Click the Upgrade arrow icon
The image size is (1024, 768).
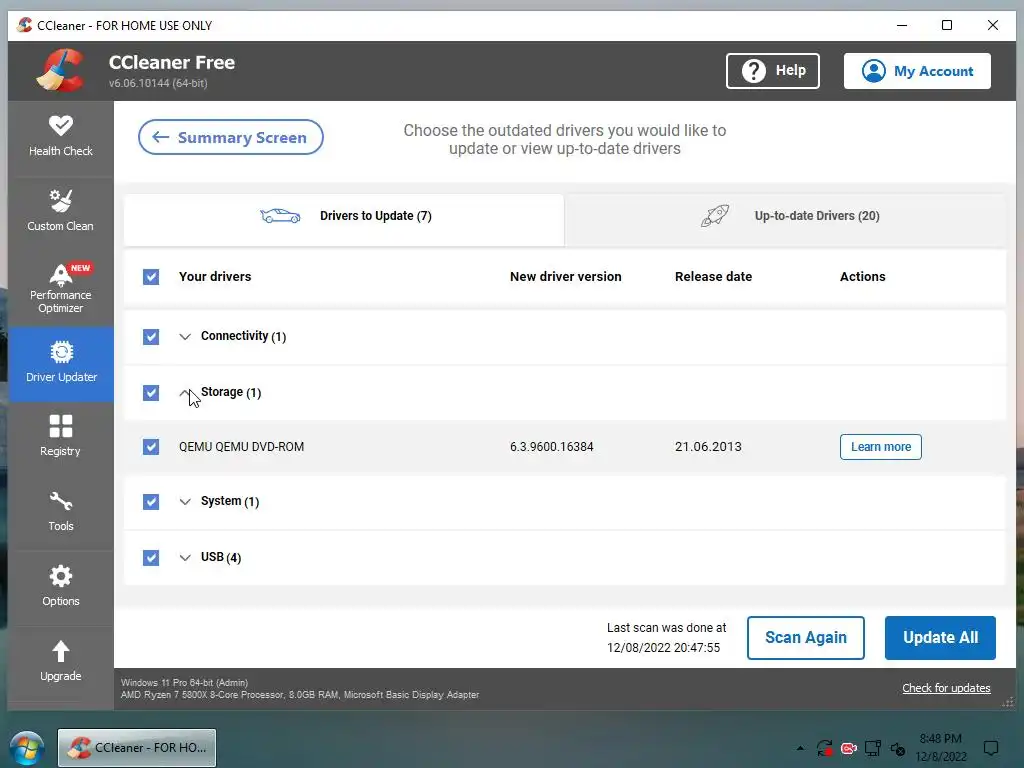point(61,651)
